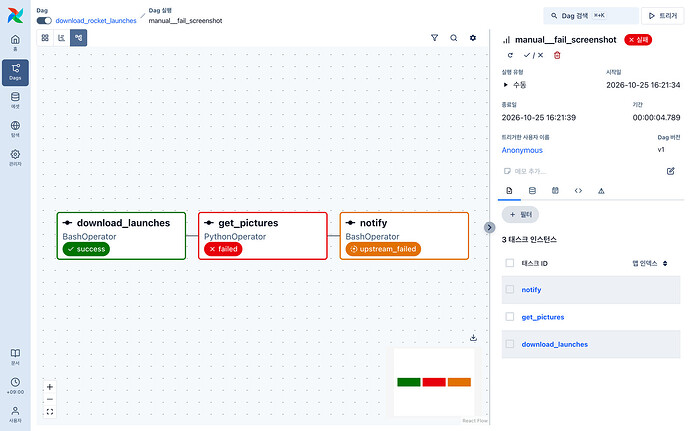Viewport: 690px width, 431px height.
Task: Open the get_pictures task link
Action: (x=543, y=317)
